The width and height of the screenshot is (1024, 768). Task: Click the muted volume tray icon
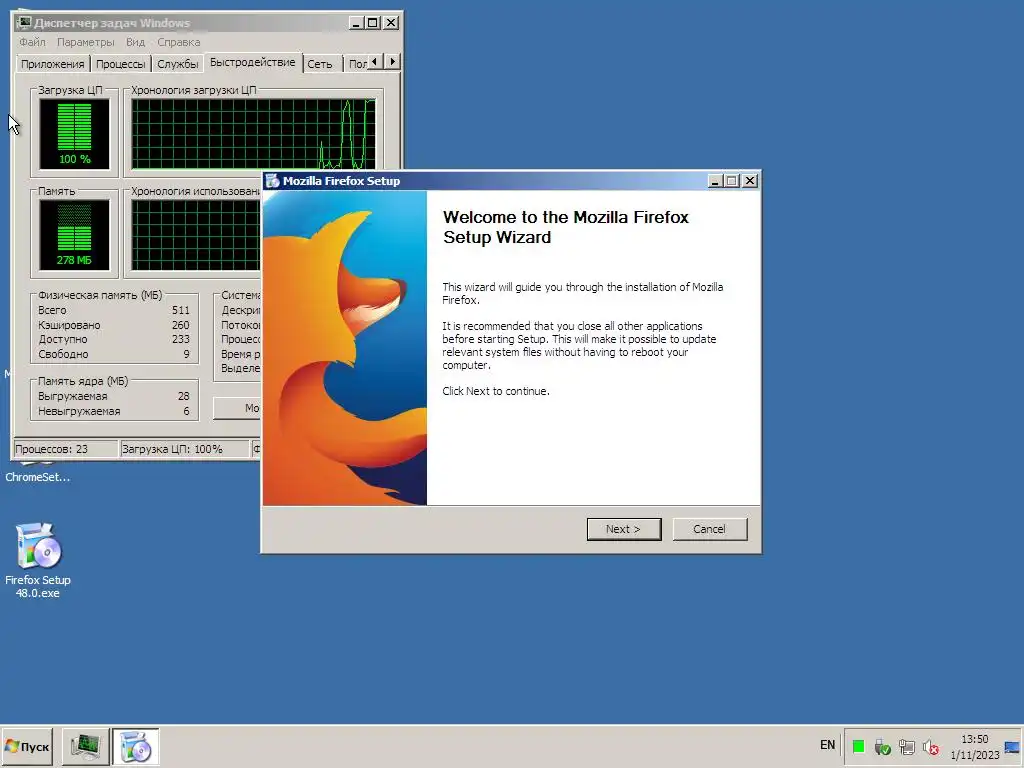point(931,746)
